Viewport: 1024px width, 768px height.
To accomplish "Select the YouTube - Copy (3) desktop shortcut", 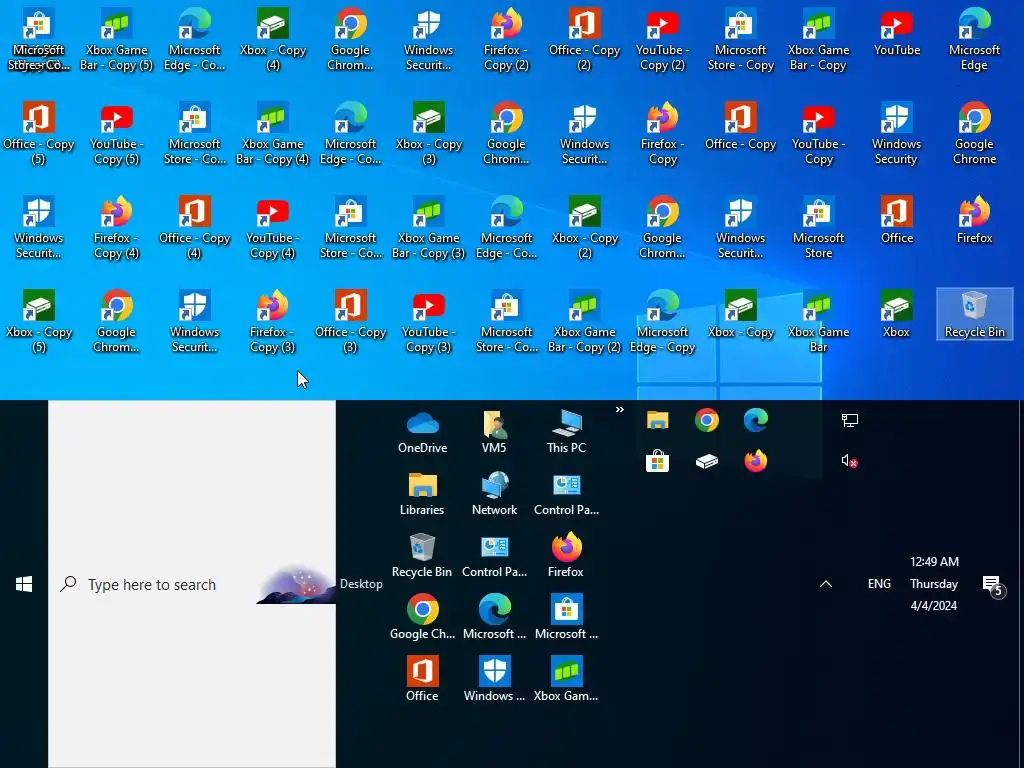I will [x=428, y=323].
